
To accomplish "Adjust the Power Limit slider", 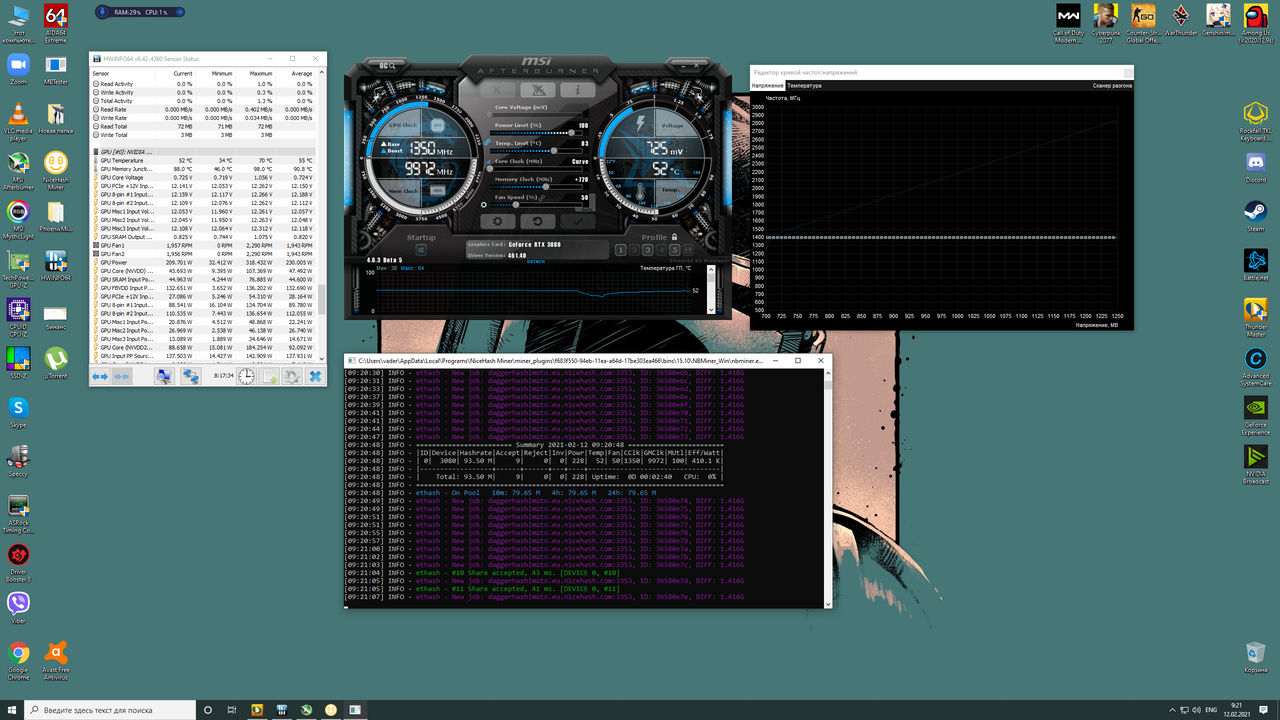I will [536, 133].
